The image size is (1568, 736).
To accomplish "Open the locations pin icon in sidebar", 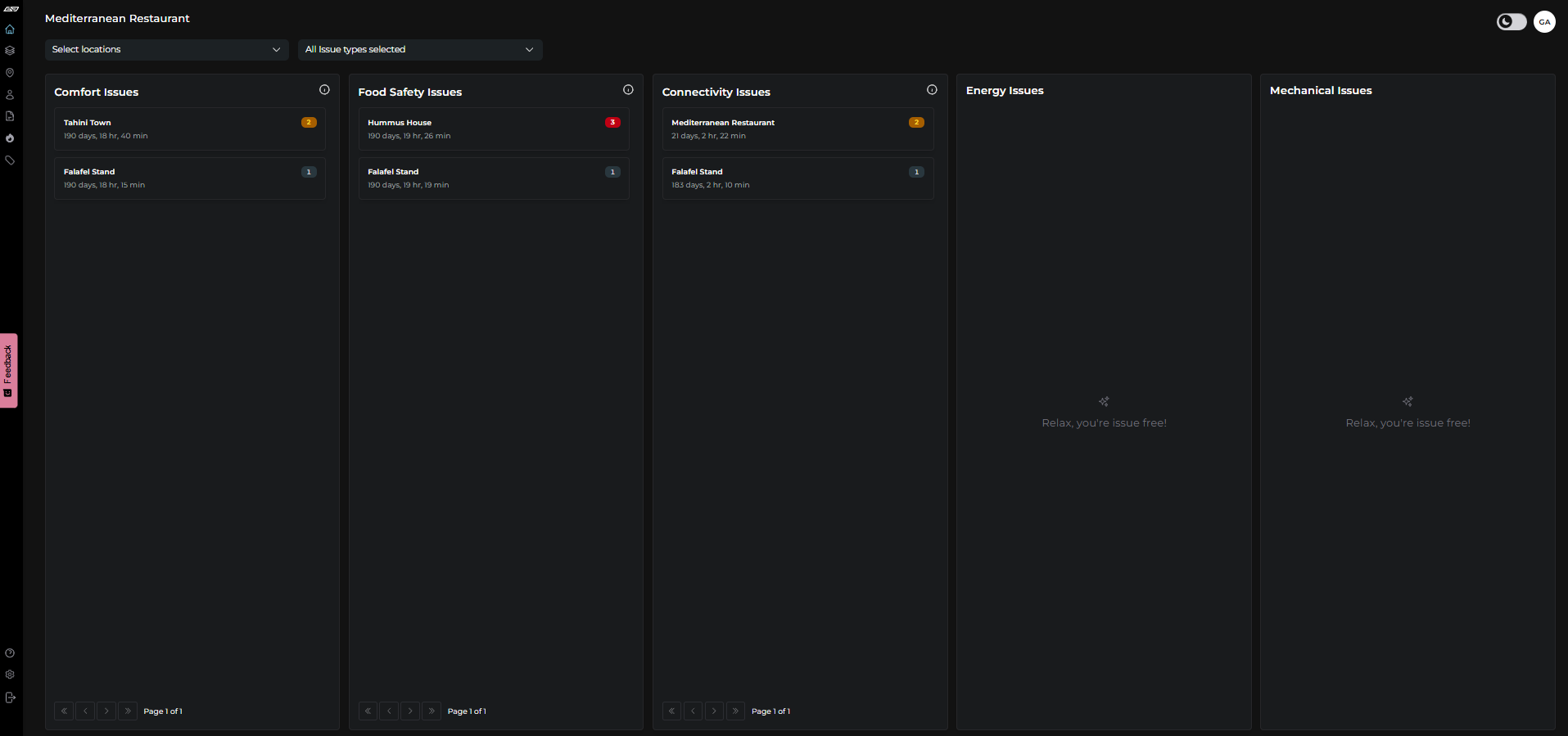I will [x=10, y=73].
